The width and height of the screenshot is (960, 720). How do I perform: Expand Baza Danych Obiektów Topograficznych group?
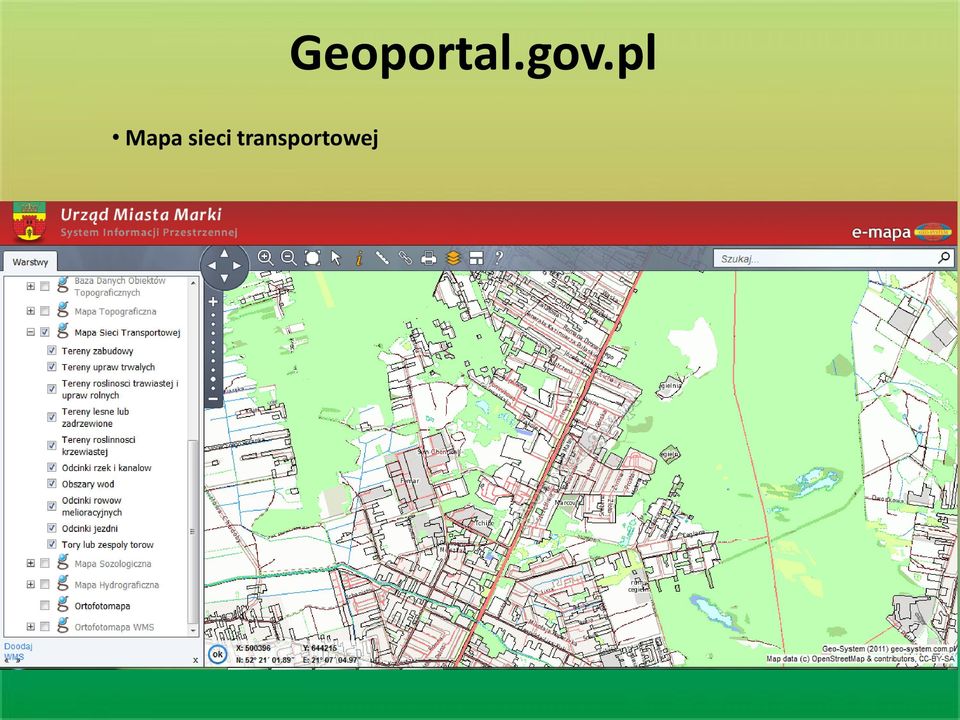pyautogui.click(x=31, y=286)
